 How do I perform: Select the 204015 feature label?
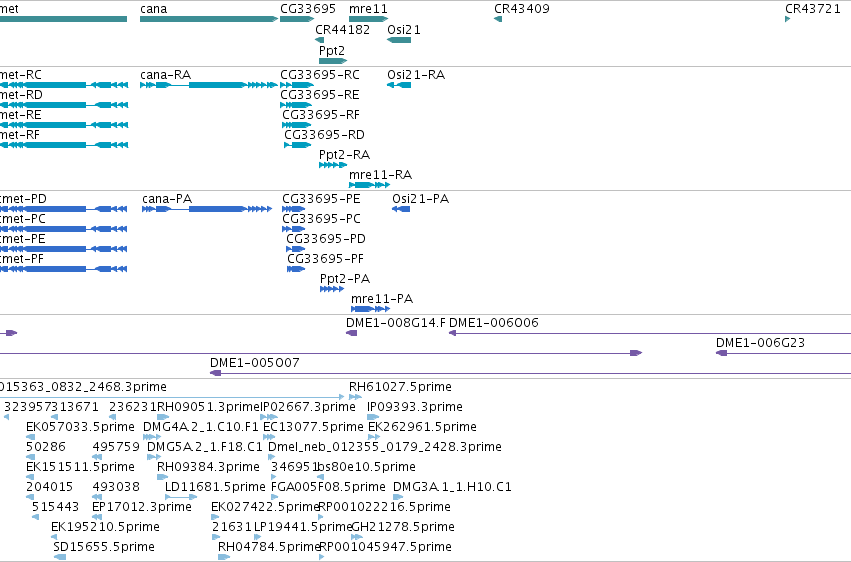pos(49,488)
